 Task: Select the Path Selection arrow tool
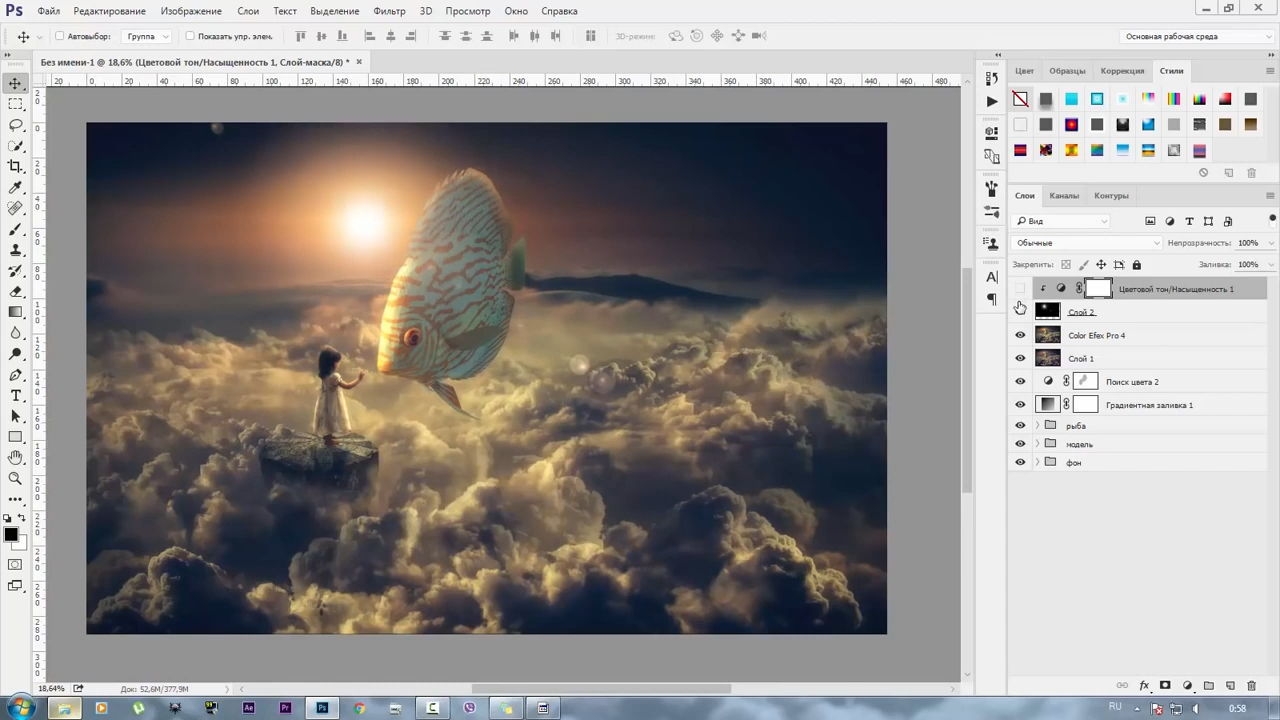(x=15, y=416)
